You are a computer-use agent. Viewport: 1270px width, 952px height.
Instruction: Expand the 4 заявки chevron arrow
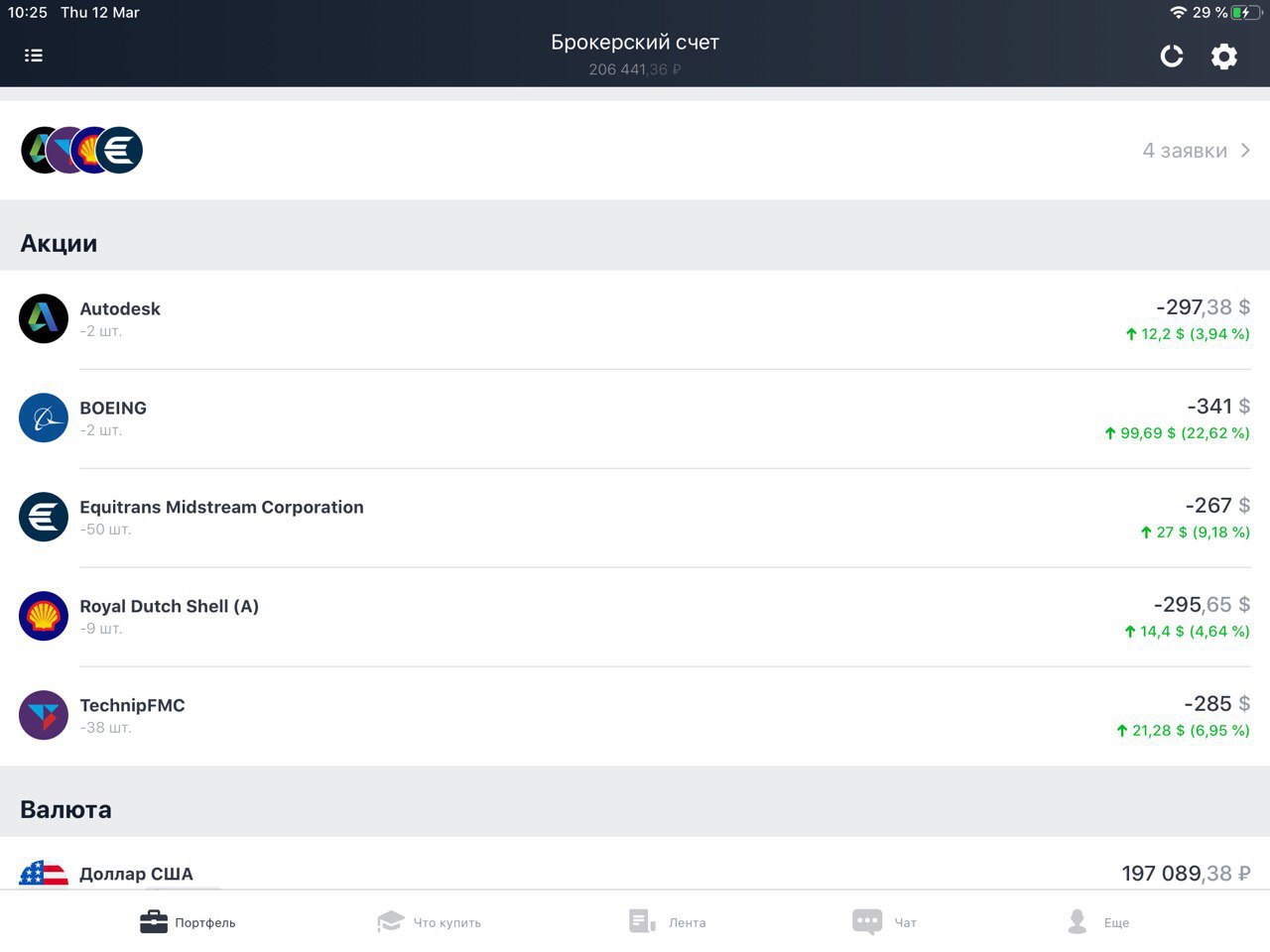[x=1245, y=151]
